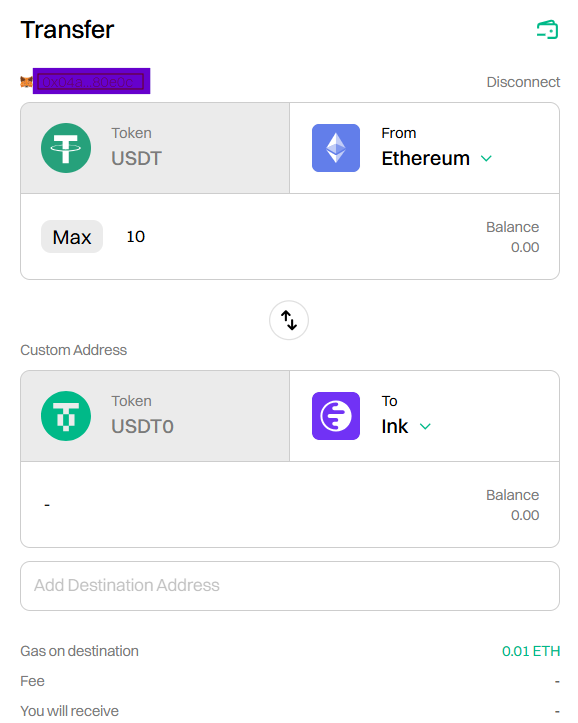Expand the From Ethereum chevron
Image resolution: width=578 pixels, height=723 pixels.
coord(486,159)
